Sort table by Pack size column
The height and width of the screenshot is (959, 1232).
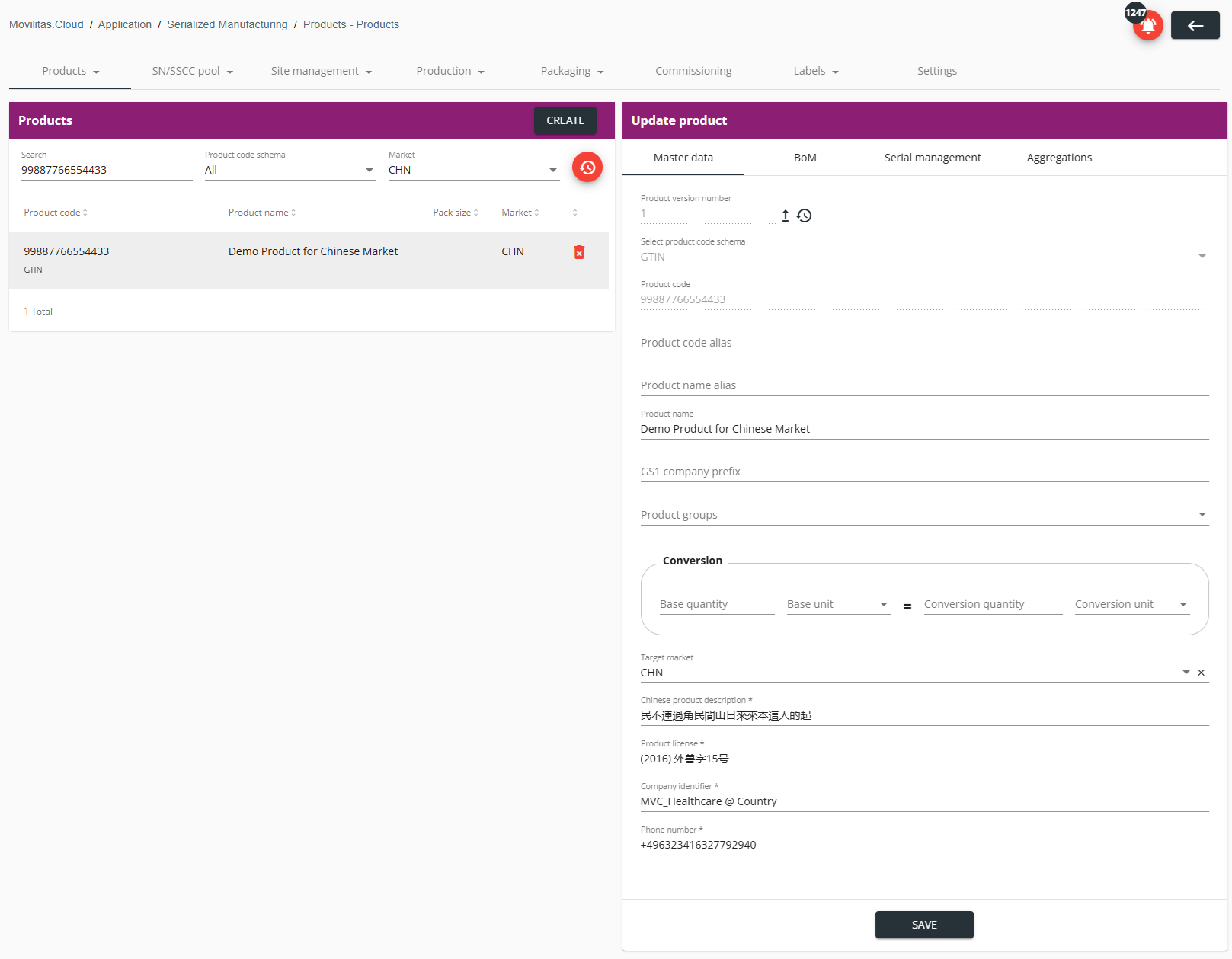(x=456, y=213)
